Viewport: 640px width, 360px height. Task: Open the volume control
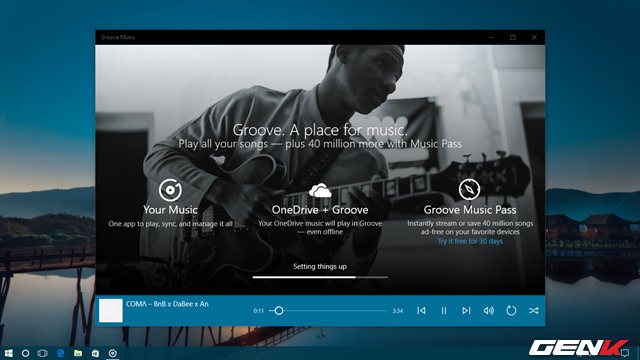[x=489, y=311]
